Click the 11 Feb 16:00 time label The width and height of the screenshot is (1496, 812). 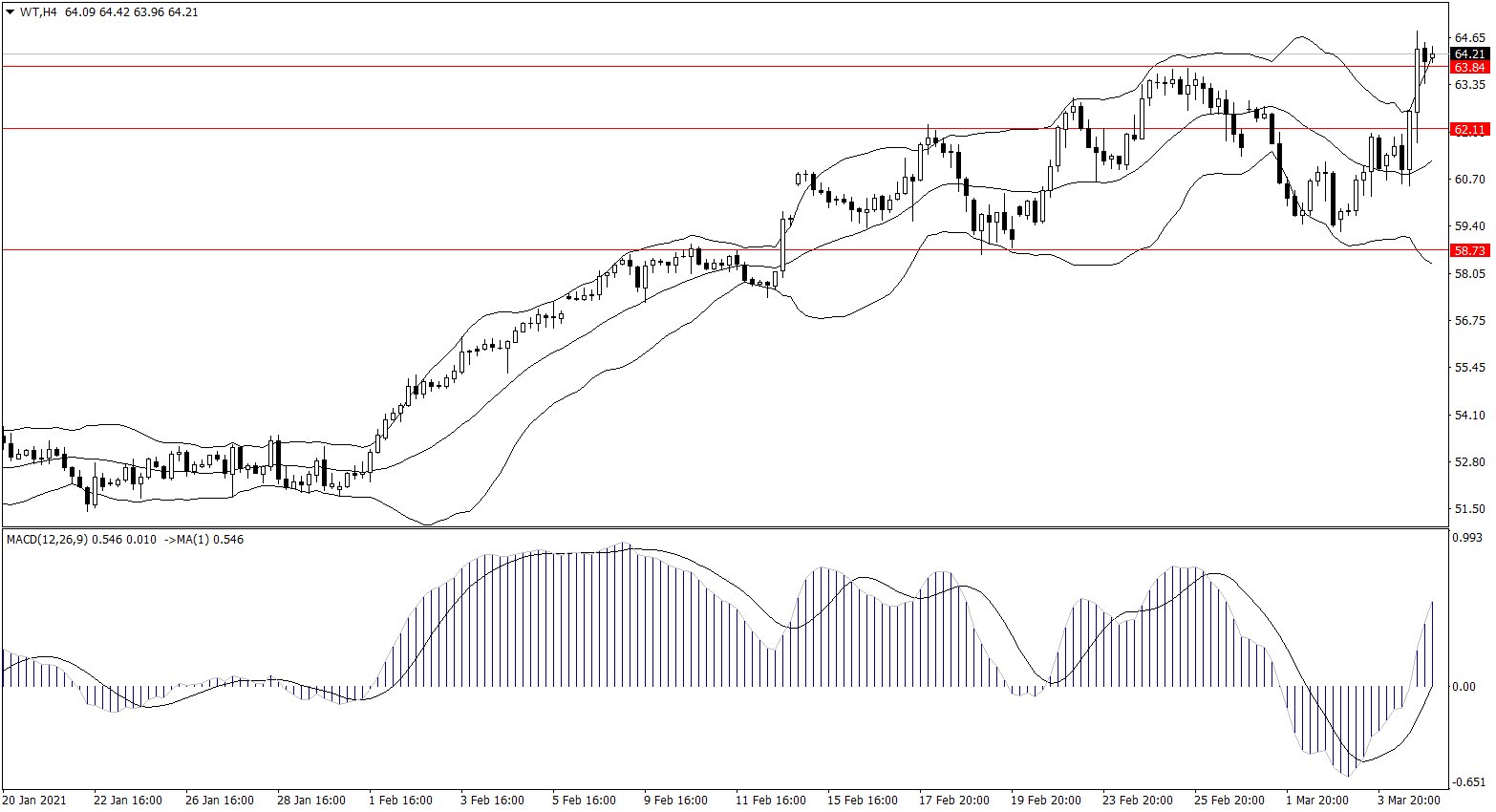pyautogui.click(x=770, y=801)
